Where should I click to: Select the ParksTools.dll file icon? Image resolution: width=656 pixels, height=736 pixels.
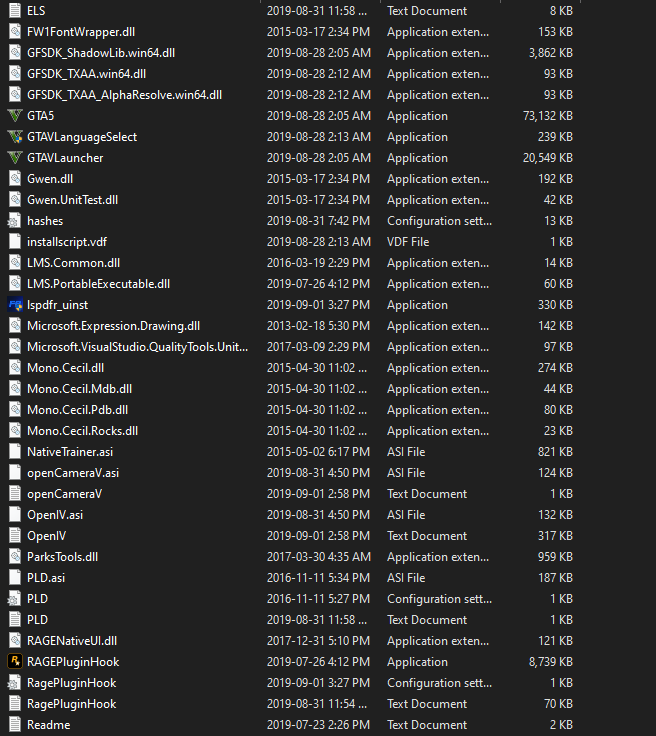[x=15, y=557]
